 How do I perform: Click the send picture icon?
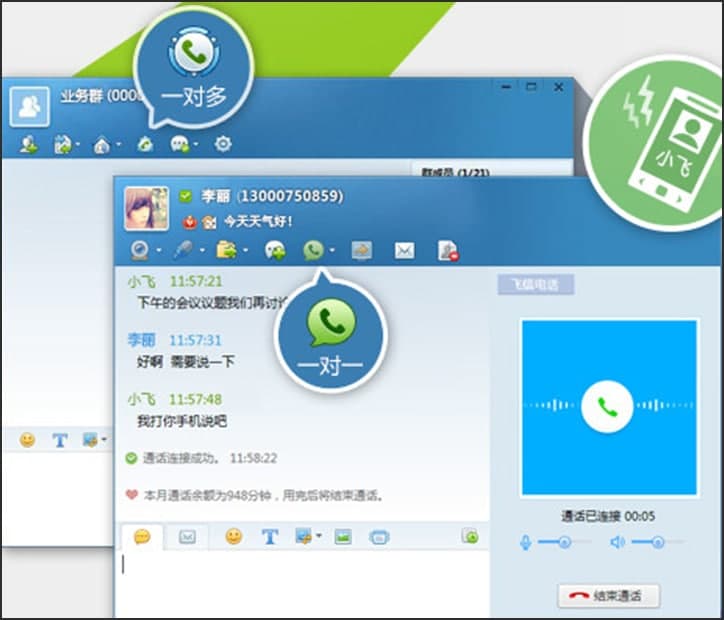coord(343,536)
